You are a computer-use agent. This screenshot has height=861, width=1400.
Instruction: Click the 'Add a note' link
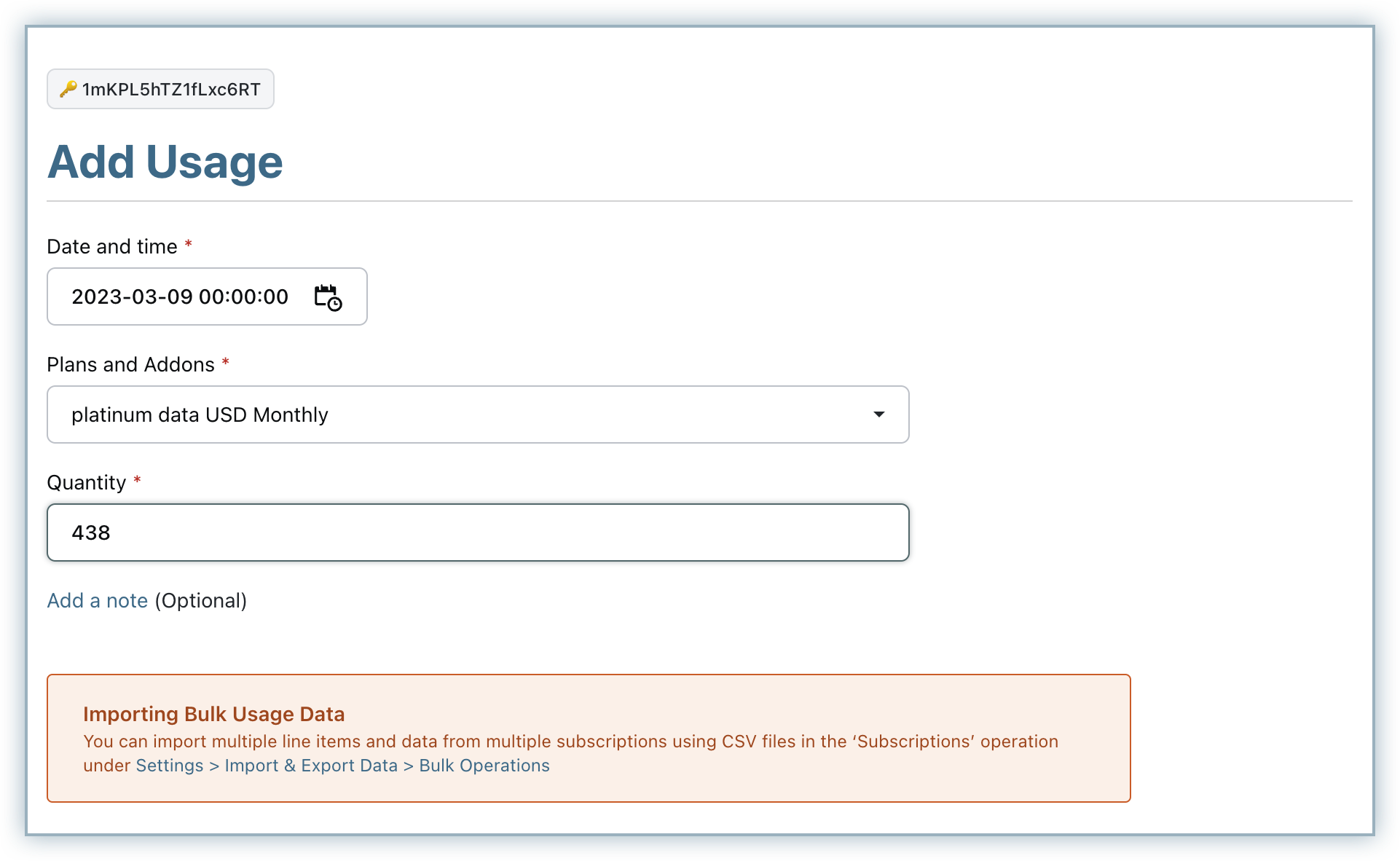click(x=98, y=600)
